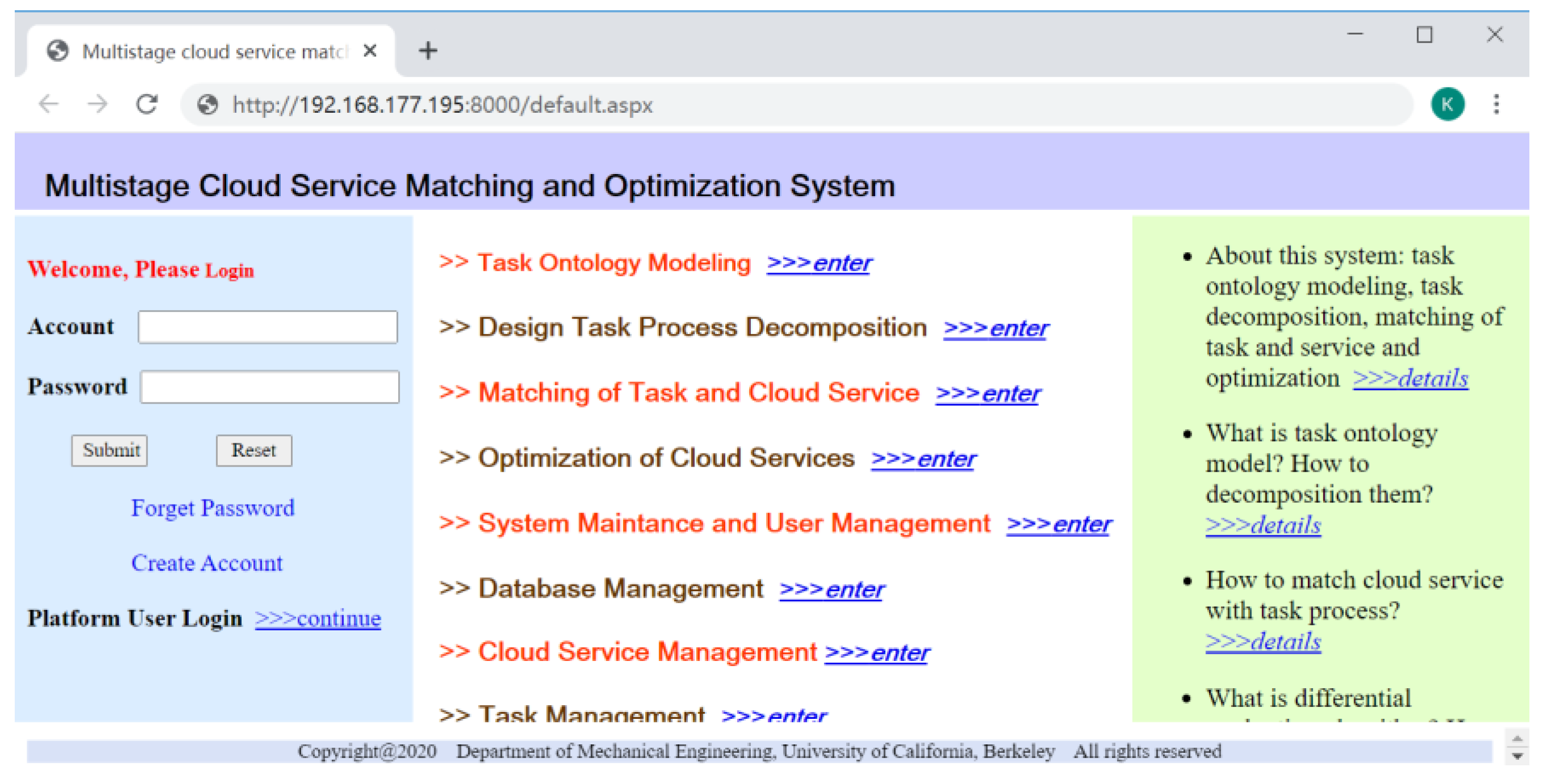Viewport: 1543px width, 784px height.
Task: Reload the page with refresh icon
Action: [x=146, y=104]
